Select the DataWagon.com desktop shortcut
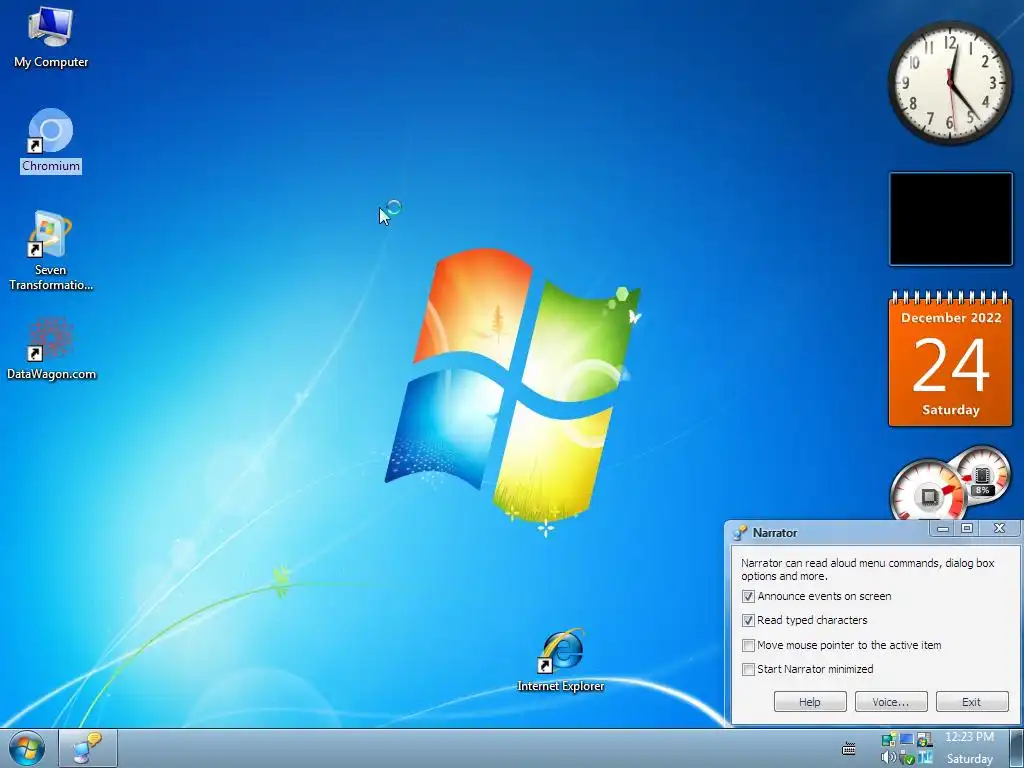The image size is (1024, 768). click(x=51, y=349)
